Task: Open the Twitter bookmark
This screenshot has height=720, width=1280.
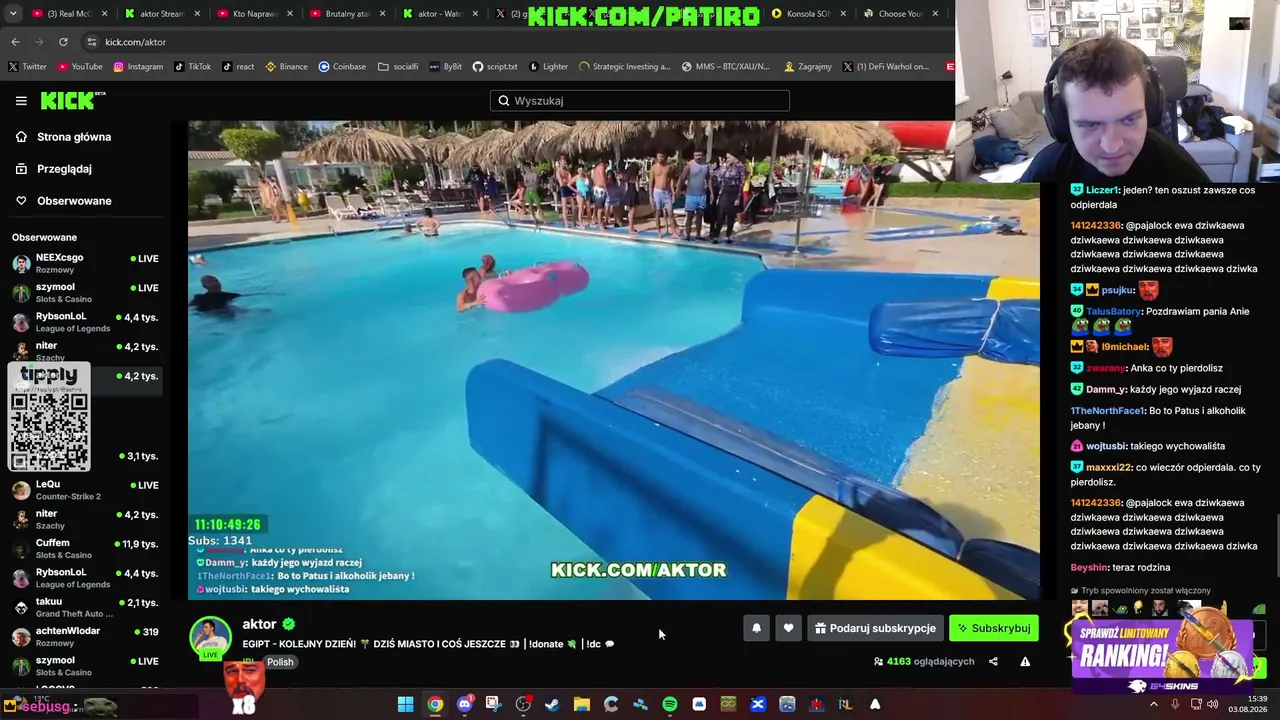Action: [27, 67]
